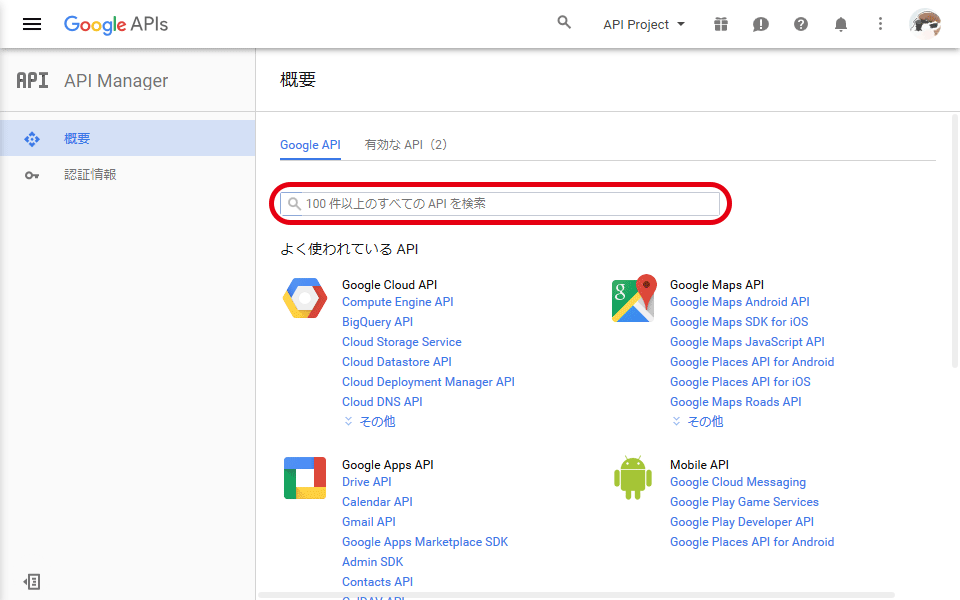Image resolution: width=960 pixels, height=600 pixels.
Task: Open Cloud DNS API link
Action: pos(382,402)
